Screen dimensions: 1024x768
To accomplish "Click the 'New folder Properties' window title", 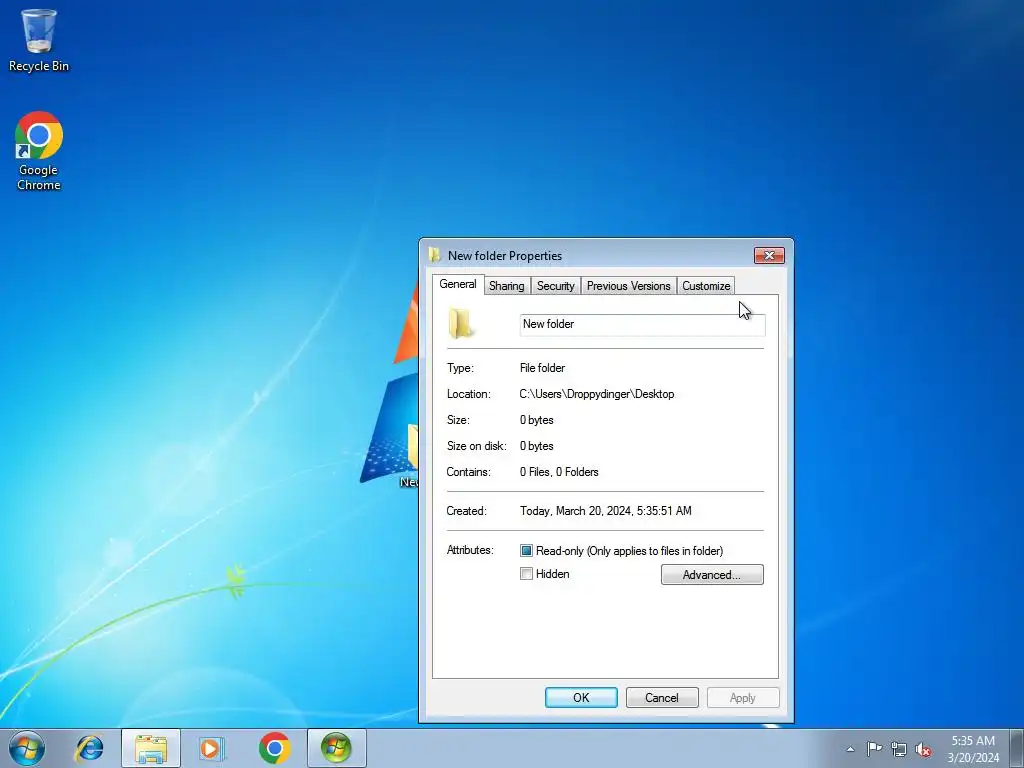I will [x=505, y=255].
